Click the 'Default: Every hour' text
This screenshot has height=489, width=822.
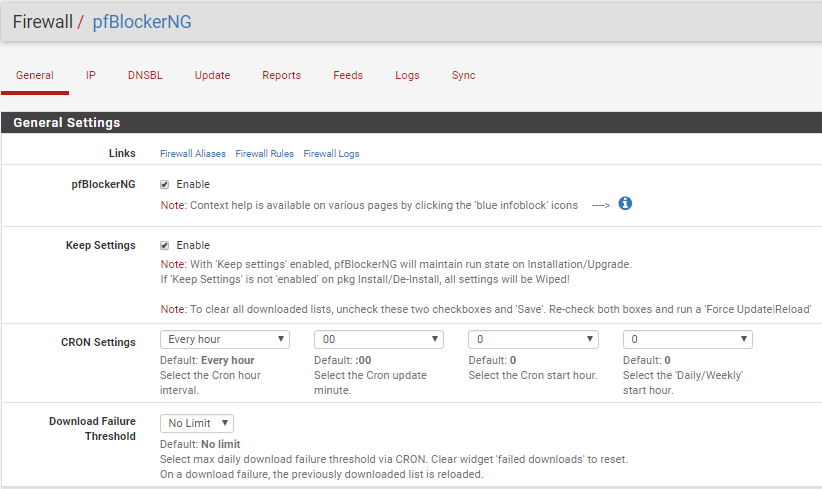207,360
